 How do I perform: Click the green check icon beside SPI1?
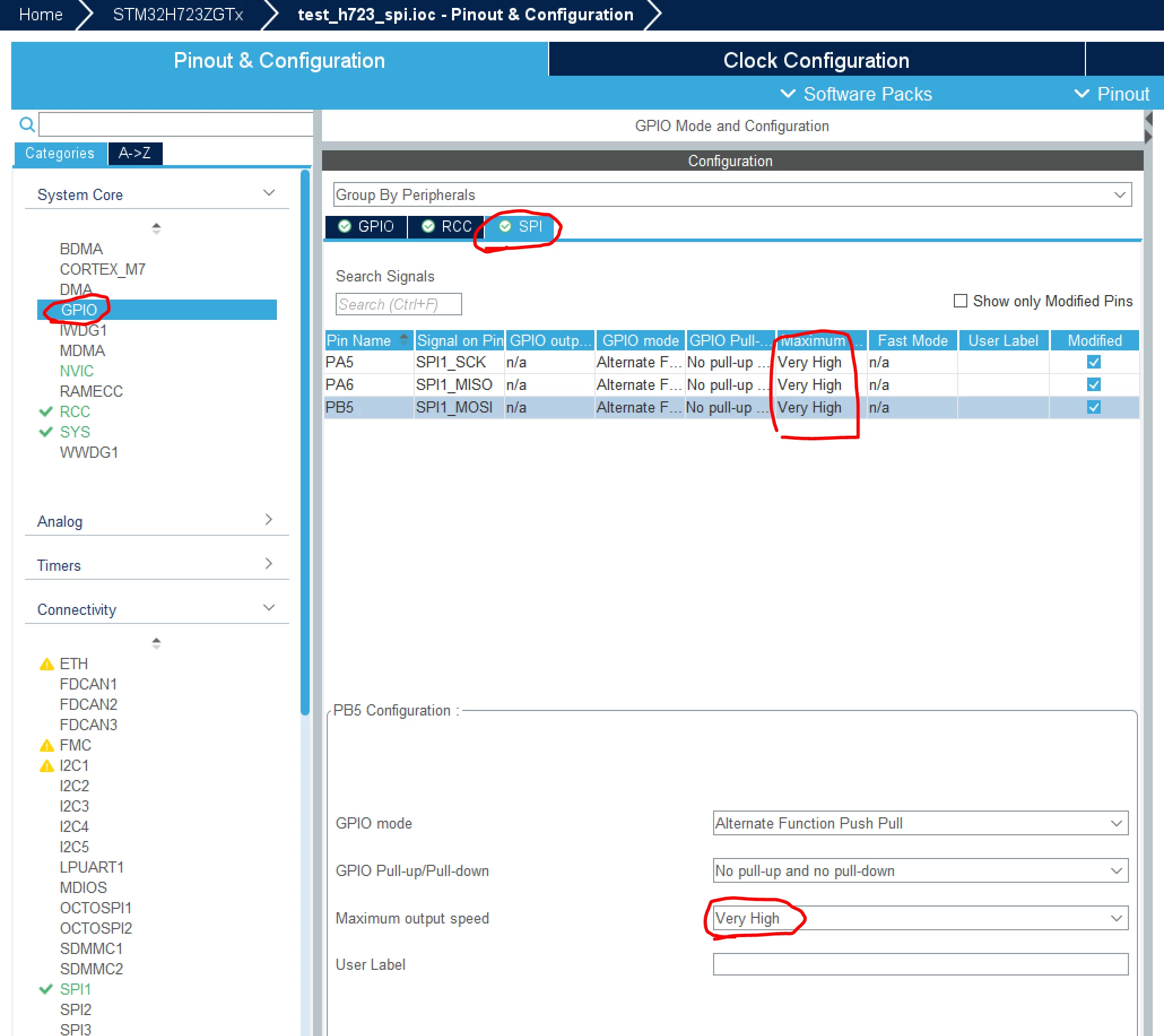(46, 990)
